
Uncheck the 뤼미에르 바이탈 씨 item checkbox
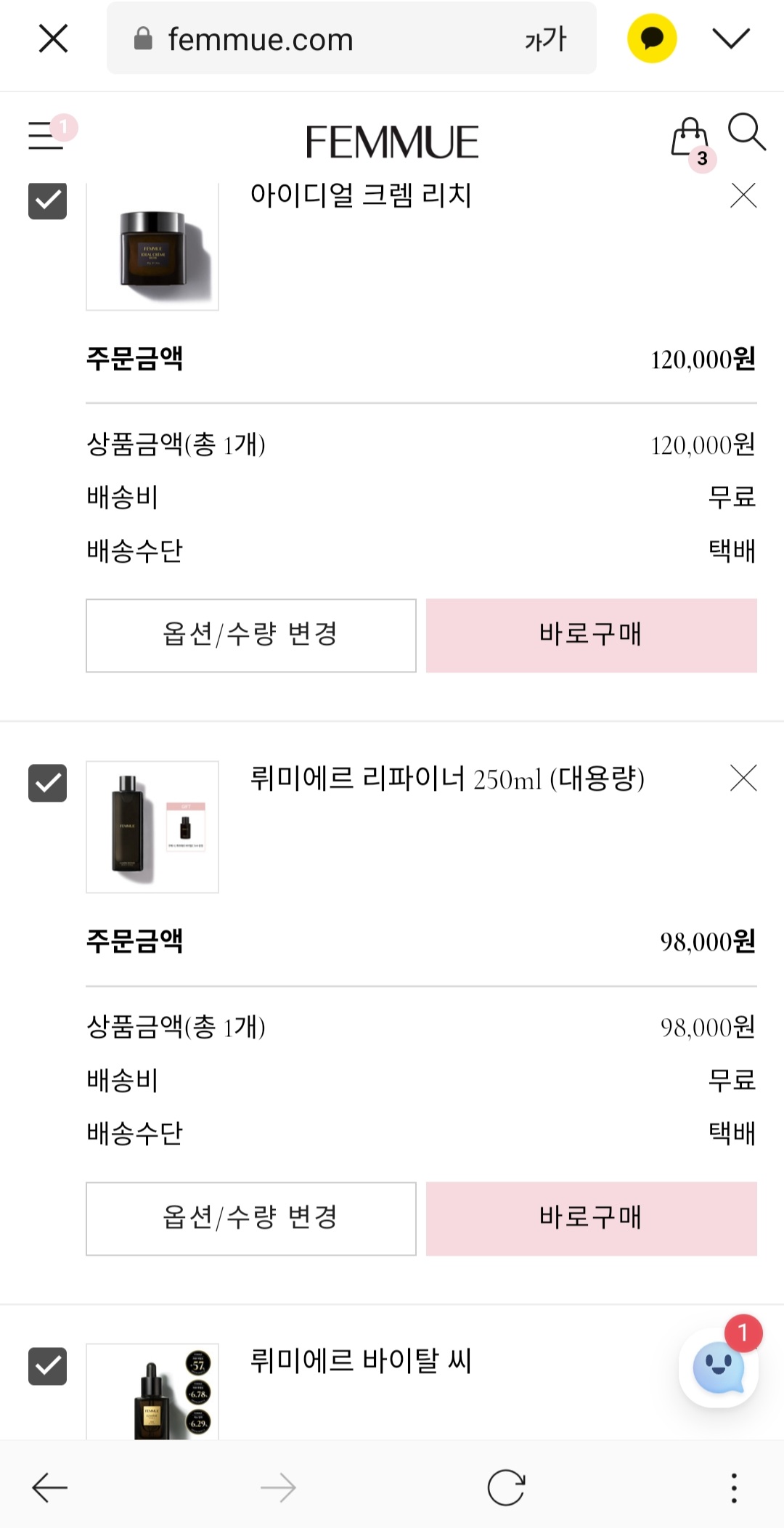(47, 1366)
